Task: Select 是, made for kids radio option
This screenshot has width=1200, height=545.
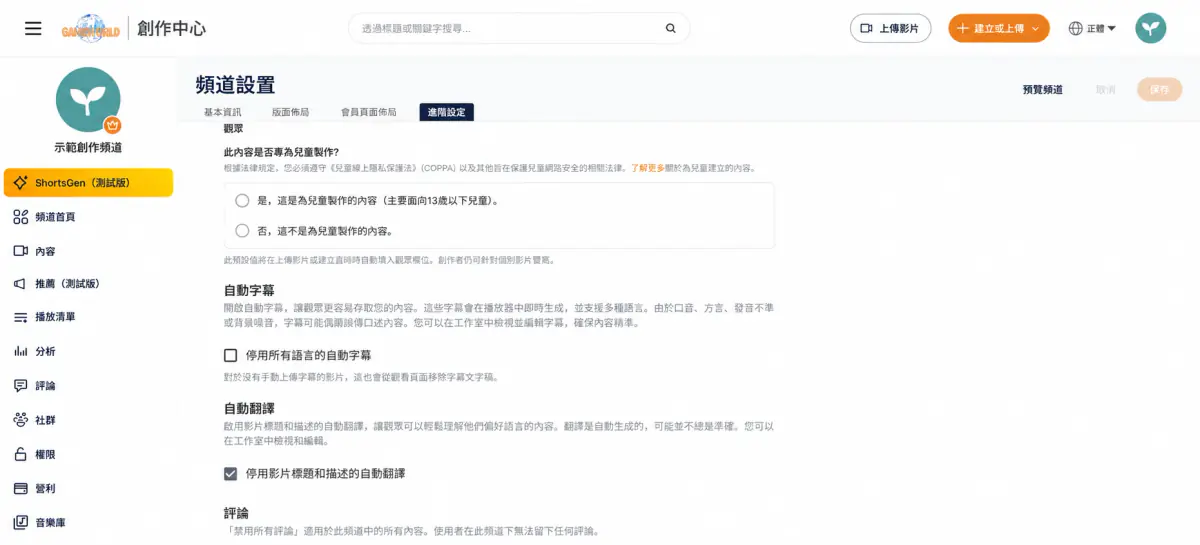Action: tap(242, 200)
